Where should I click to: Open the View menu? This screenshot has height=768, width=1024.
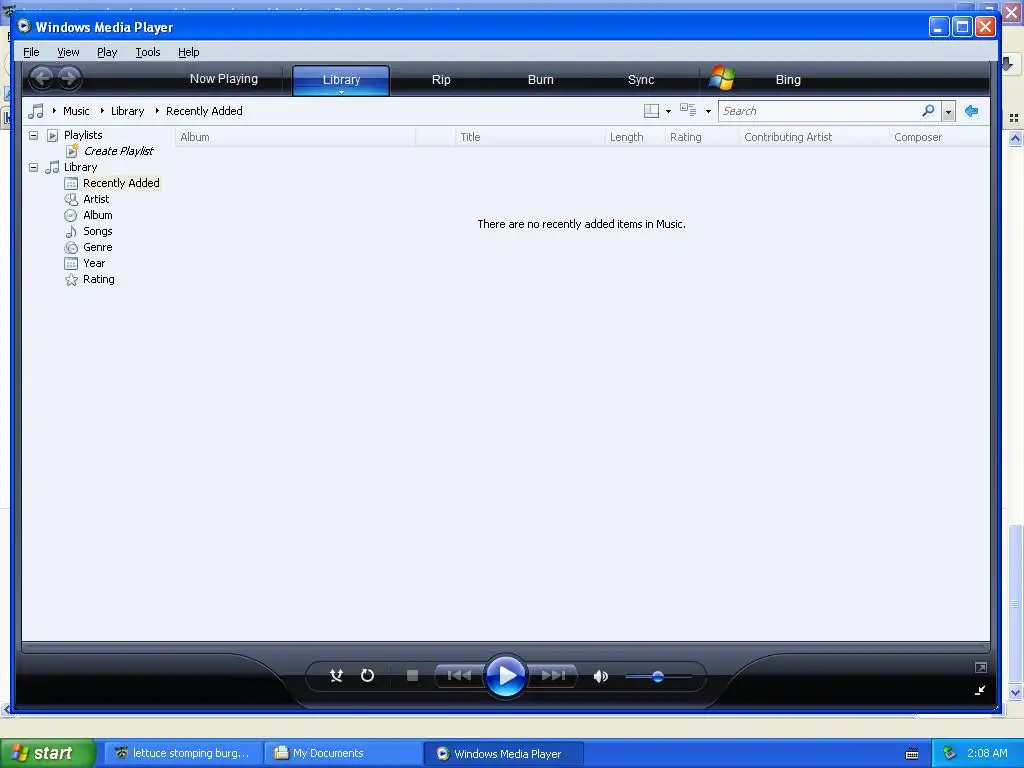point(68,52)
